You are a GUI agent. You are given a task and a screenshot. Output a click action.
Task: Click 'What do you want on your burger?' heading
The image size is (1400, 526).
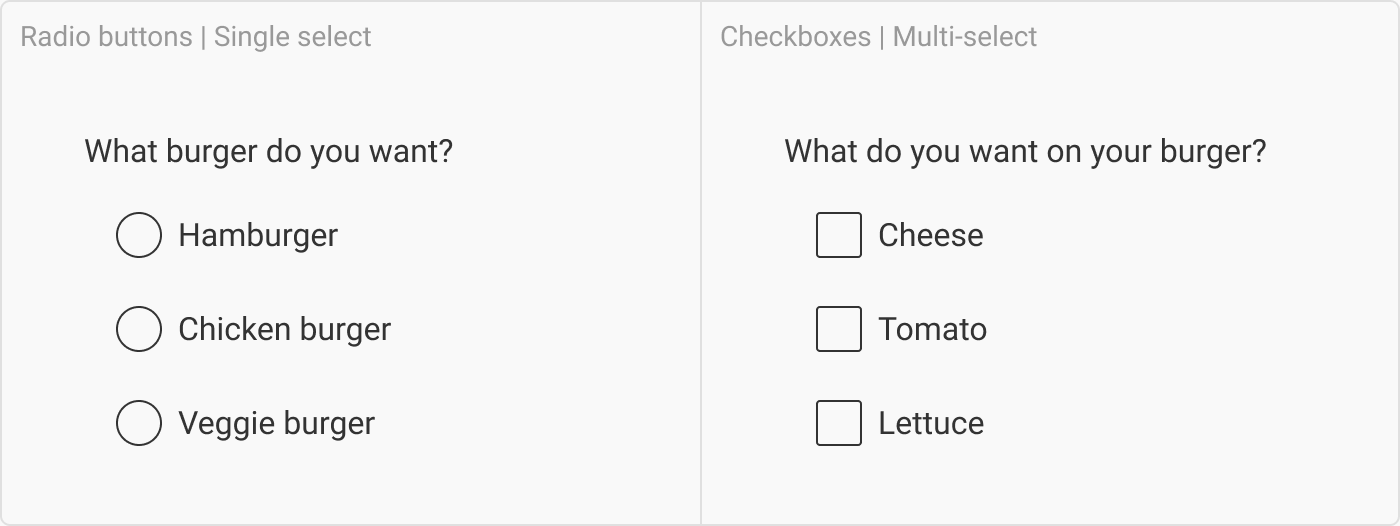1025,152
